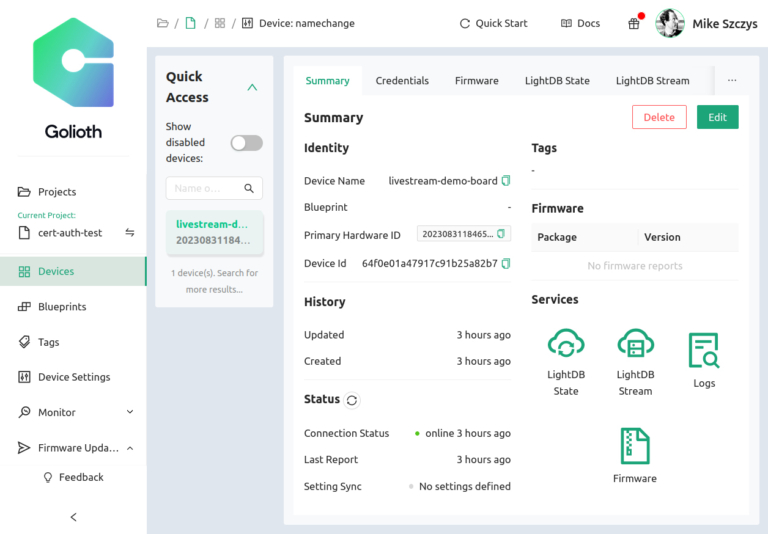This screenshot has height=534, width=768.
Task: Click the Golioth logo
Action: tap(73, 78)
